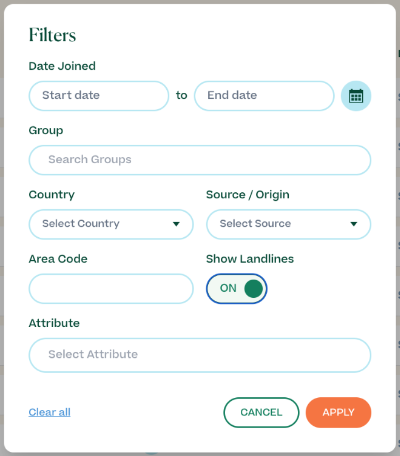Image resolution: width=400 pixels, height=456 pixels.
Task: Focus the Search Groups field
Action: (200, 160)
